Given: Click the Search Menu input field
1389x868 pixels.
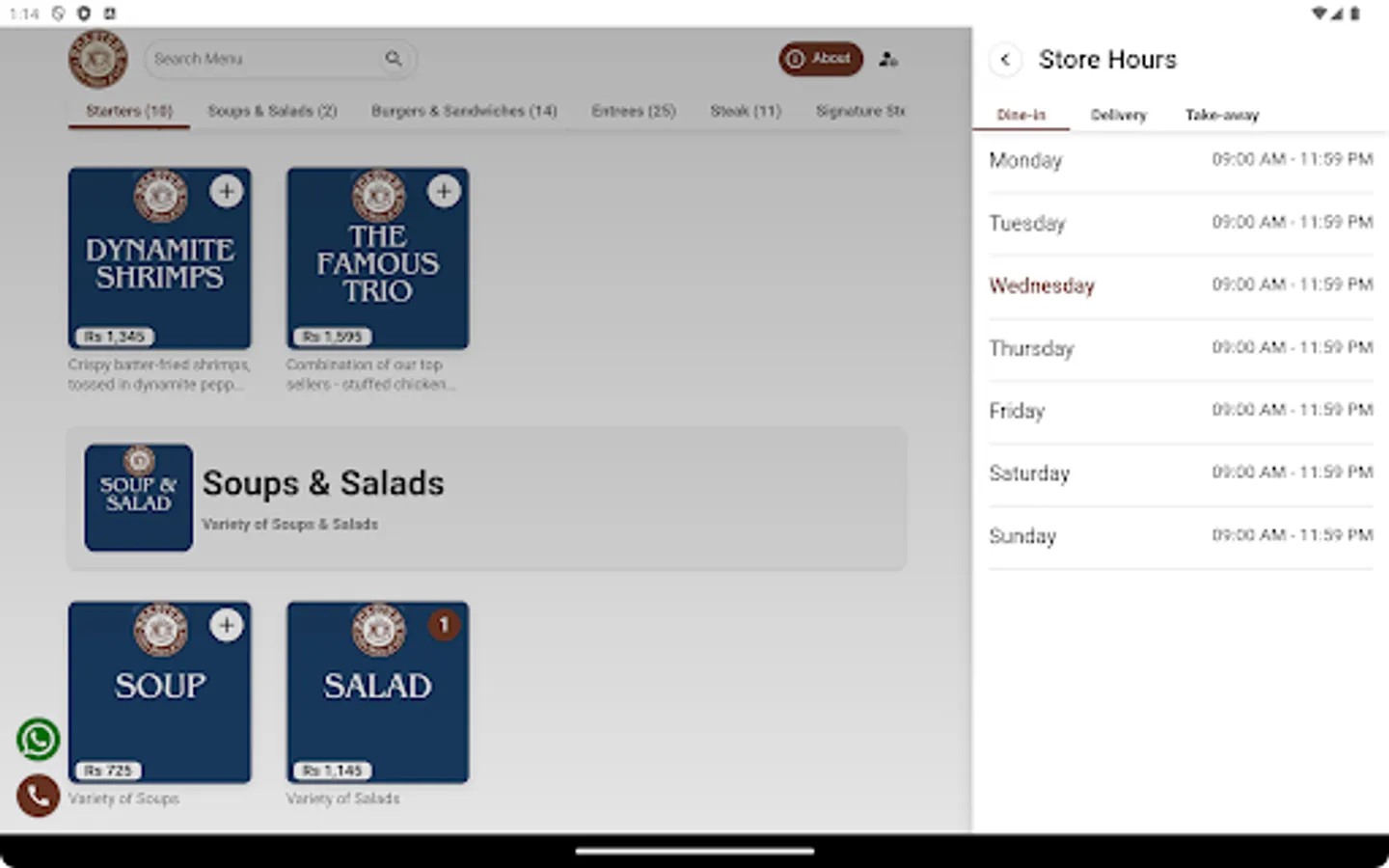Looking at the screenshot, I should (x=260, y=59).
